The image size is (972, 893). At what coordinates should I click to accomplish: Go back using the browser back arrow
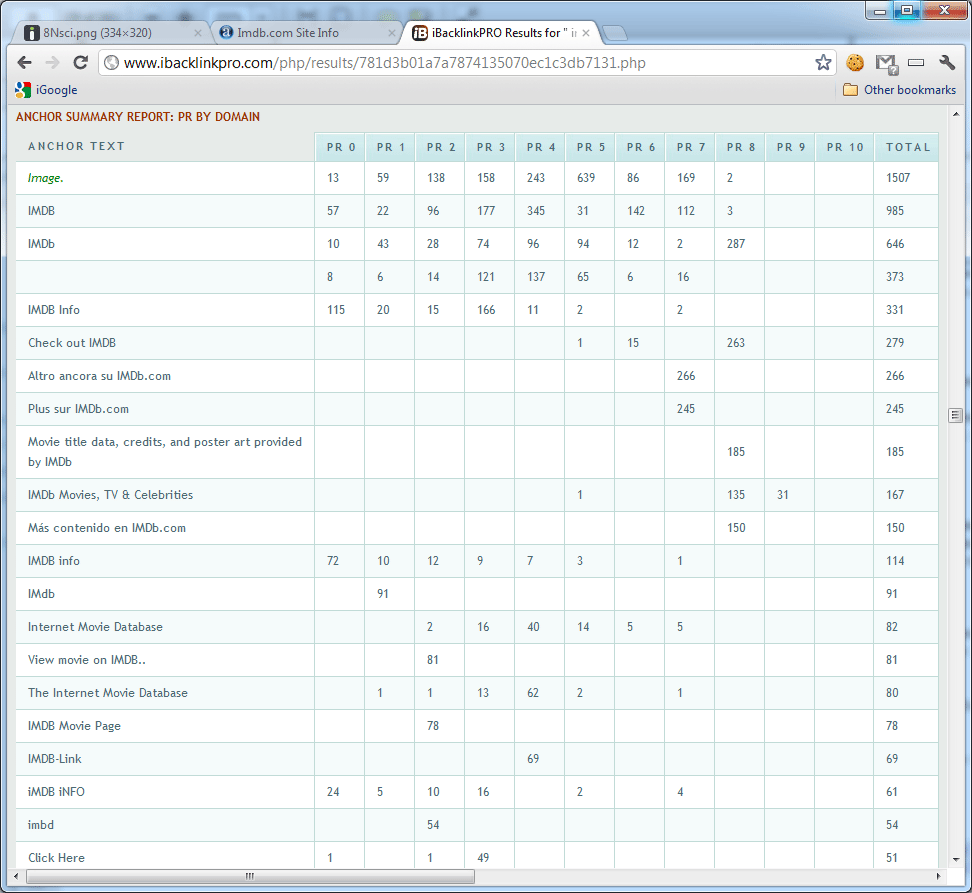(25, 63)
